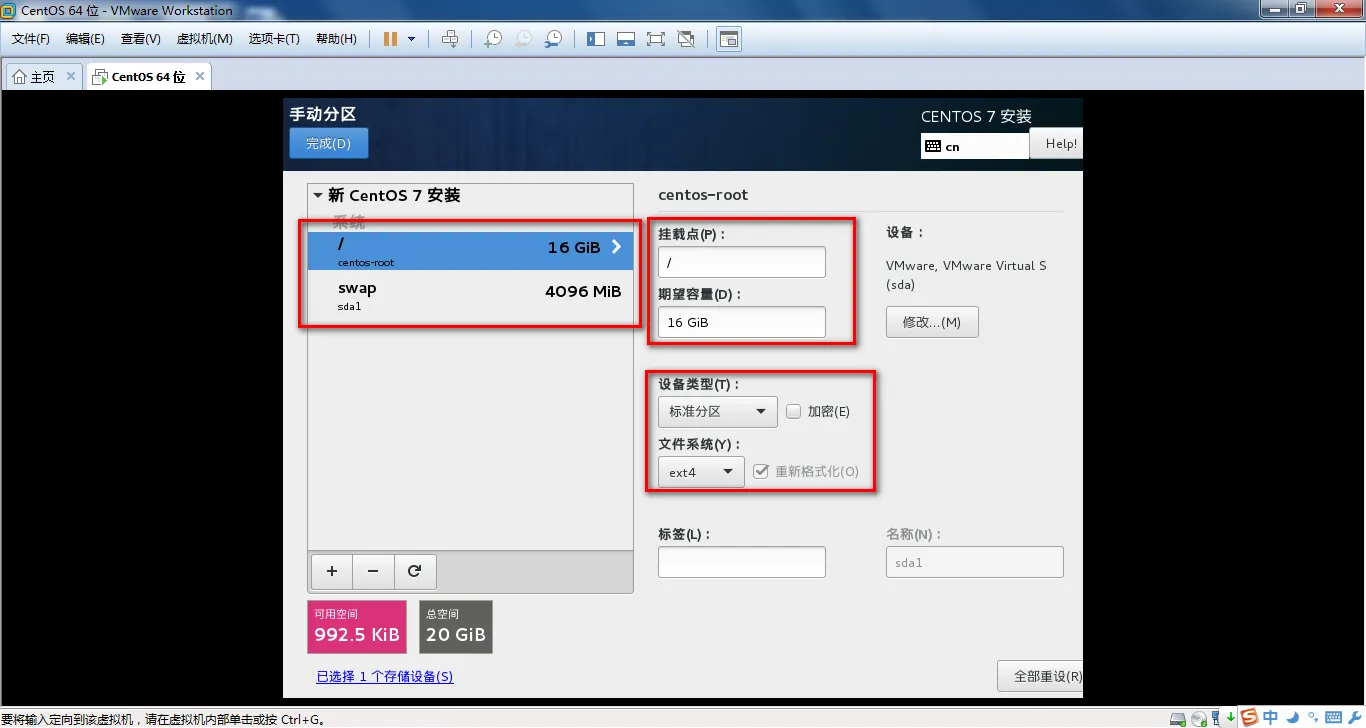
Task: Open the 设备类型(T) dropdown showing 标准分区
Action: [718, 411]
